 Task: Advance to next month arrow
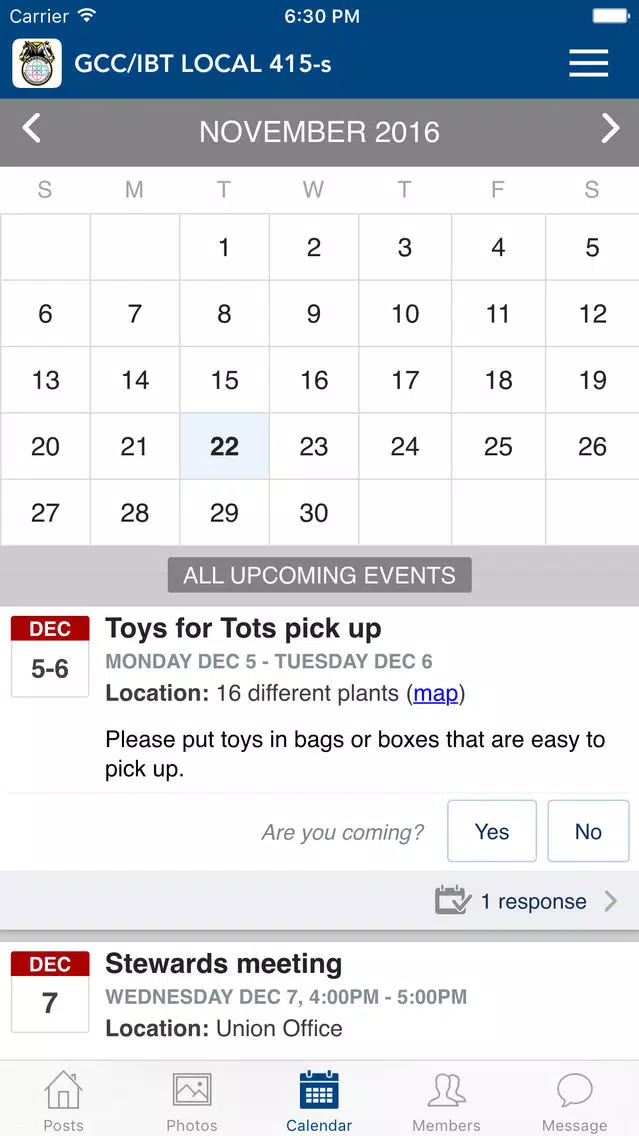tap(610, 129)
